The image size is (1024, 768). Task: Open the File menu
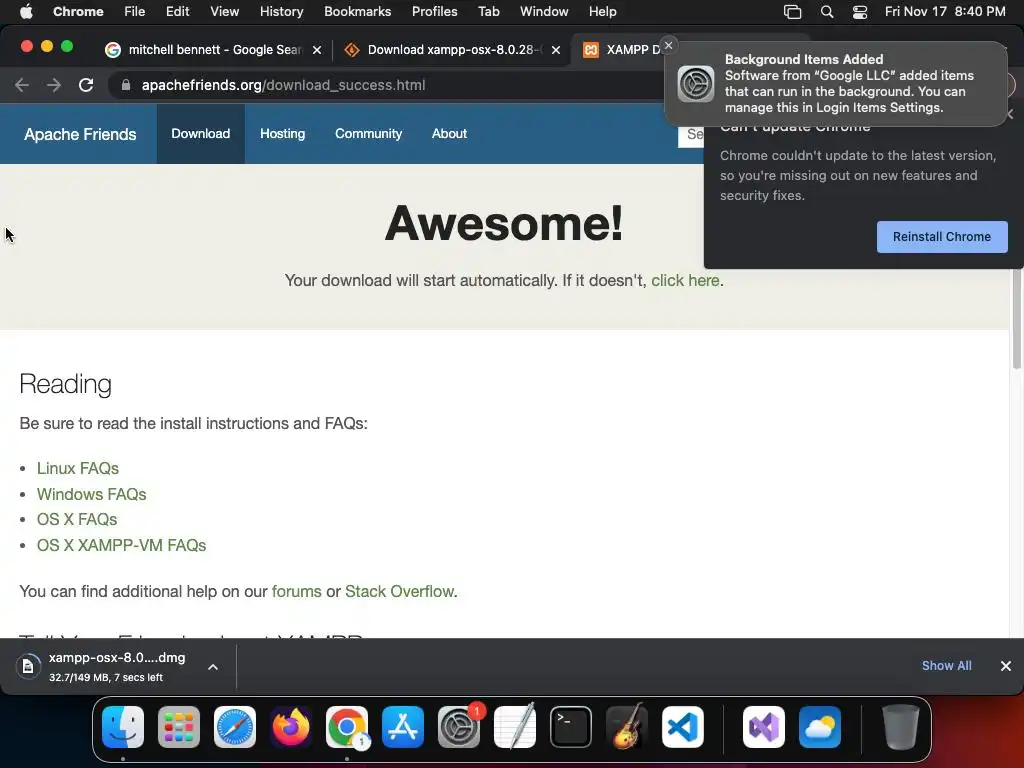(x=135, y=11)
